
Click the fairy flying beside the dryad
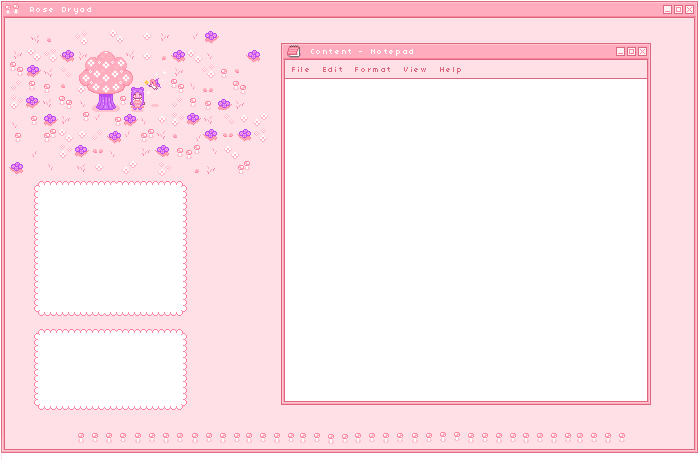[153, 84]
